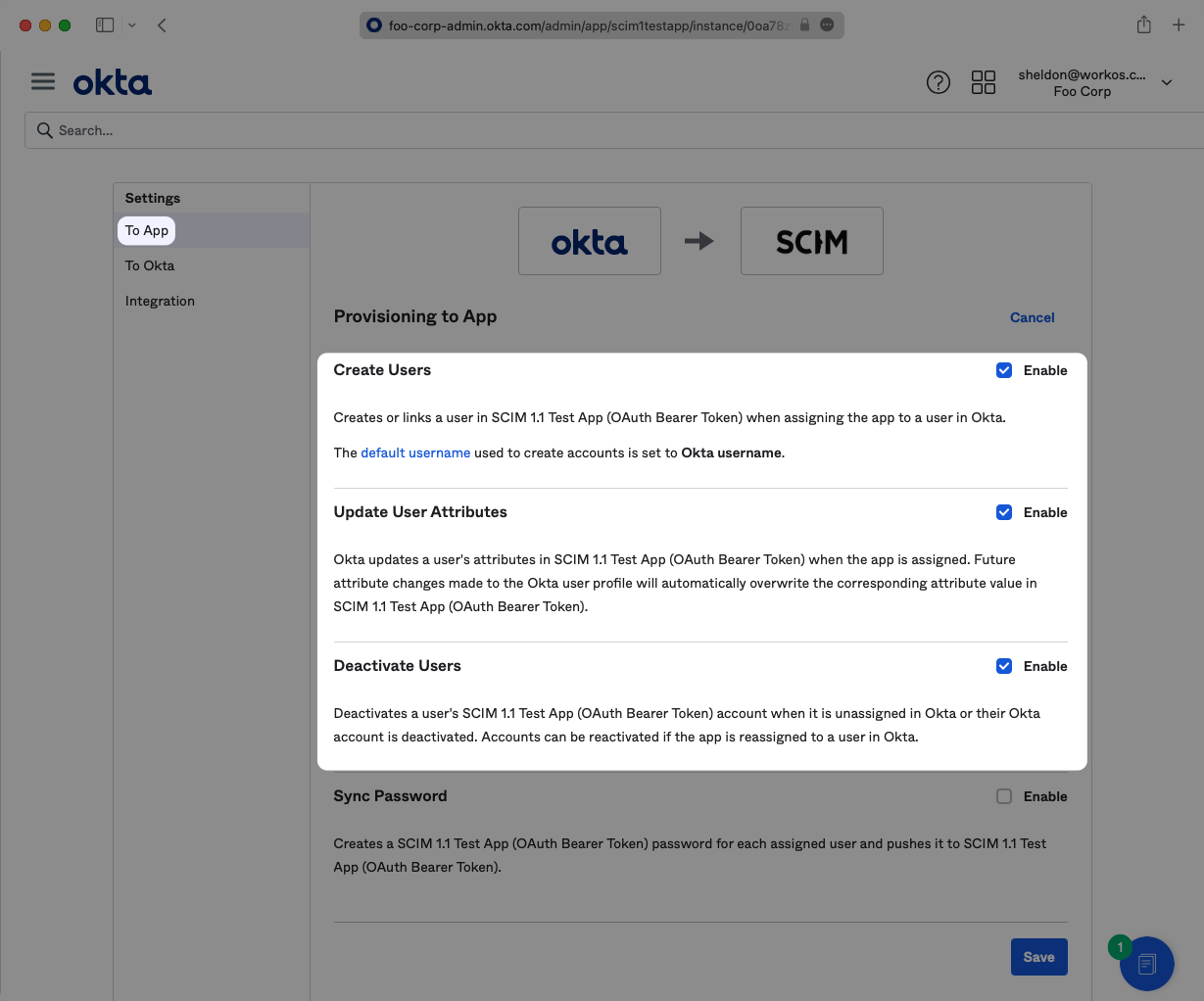Select the To Okta settings tab
The image size is (1204, 1001).
tap(150, 265)
